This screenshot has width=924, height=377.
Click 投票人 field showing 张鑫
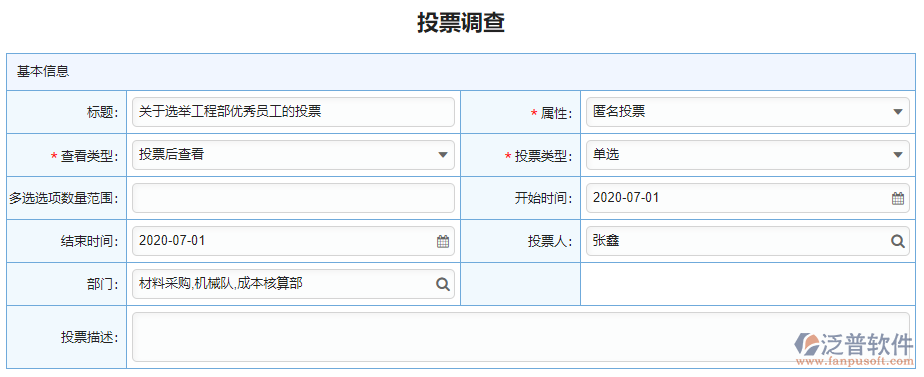coord(748,241)
